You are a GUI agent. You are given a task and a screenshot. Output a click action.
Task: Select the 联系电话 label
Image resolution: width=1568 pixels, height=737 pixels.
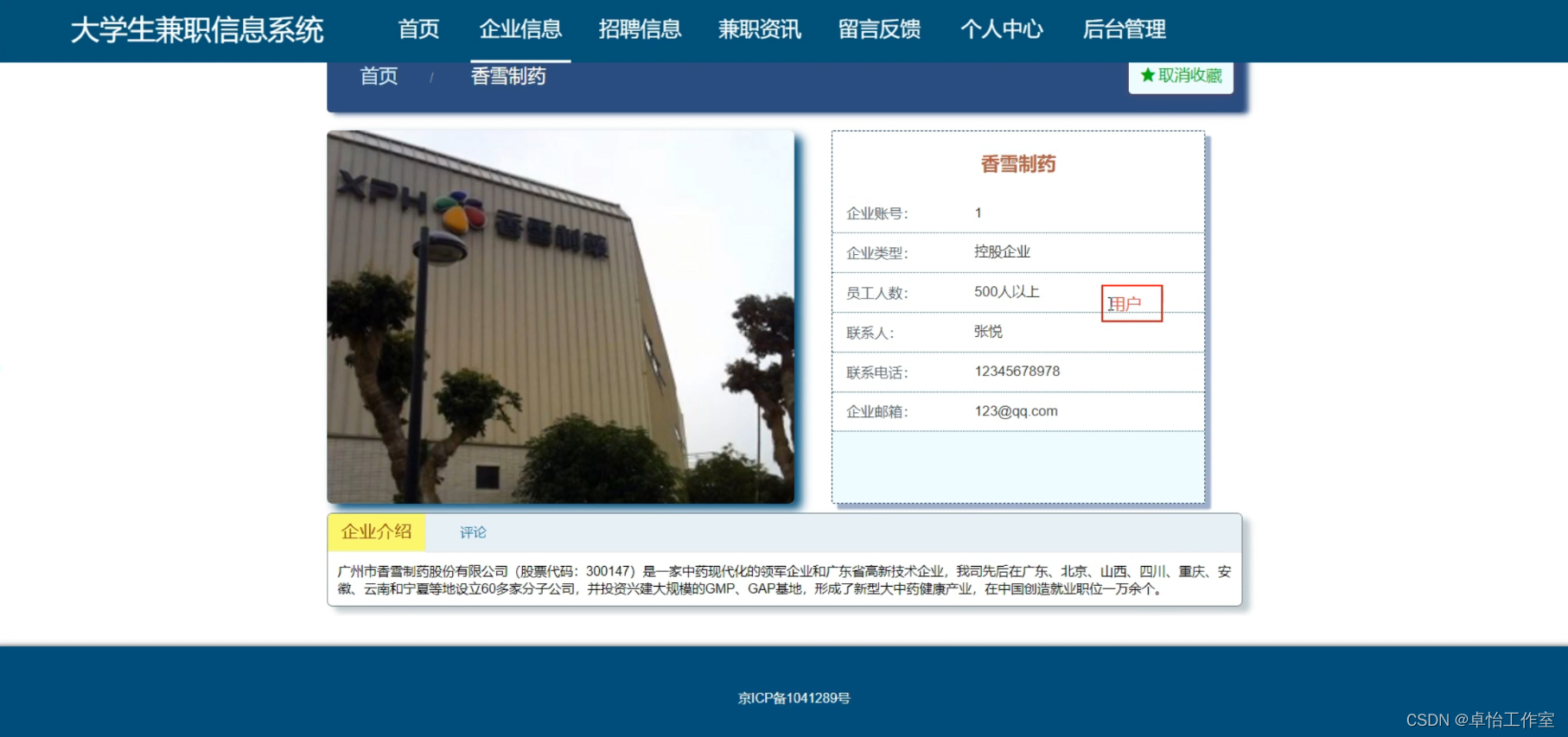pyautogui.click(x=876, y=372)
